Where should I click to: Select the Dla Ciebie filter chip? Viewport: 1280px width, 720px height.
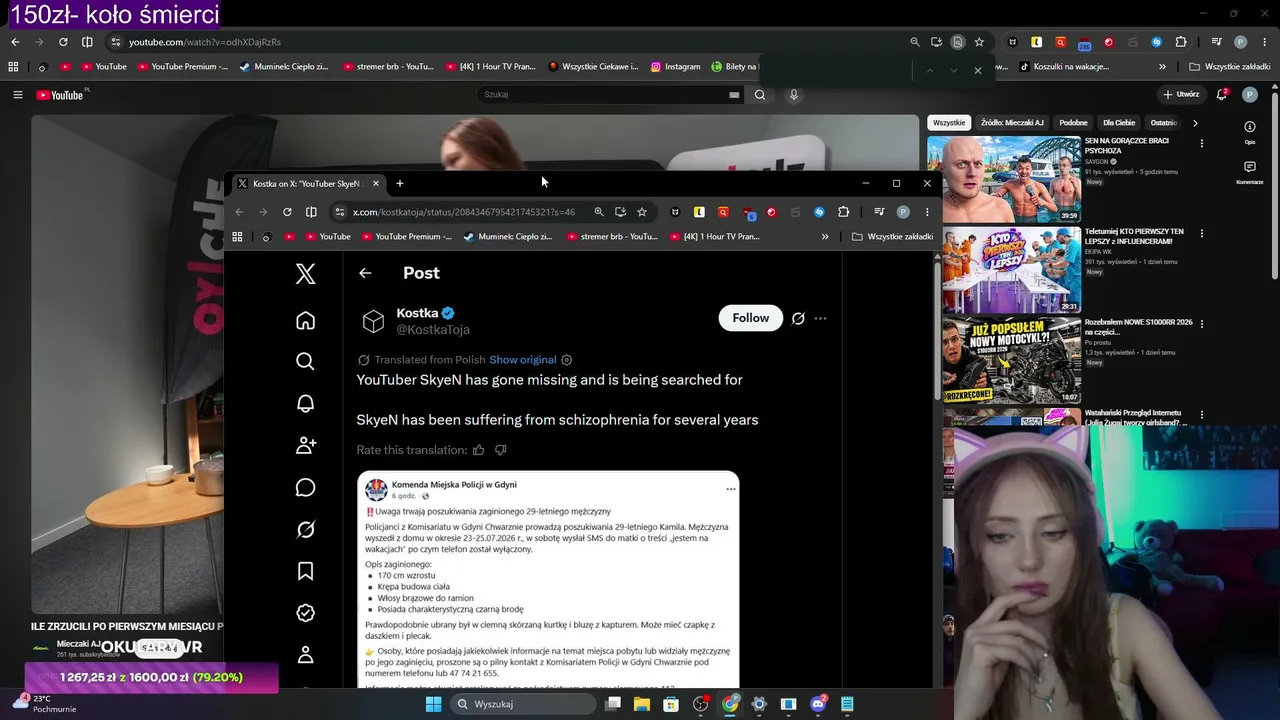coord(1119,123)
